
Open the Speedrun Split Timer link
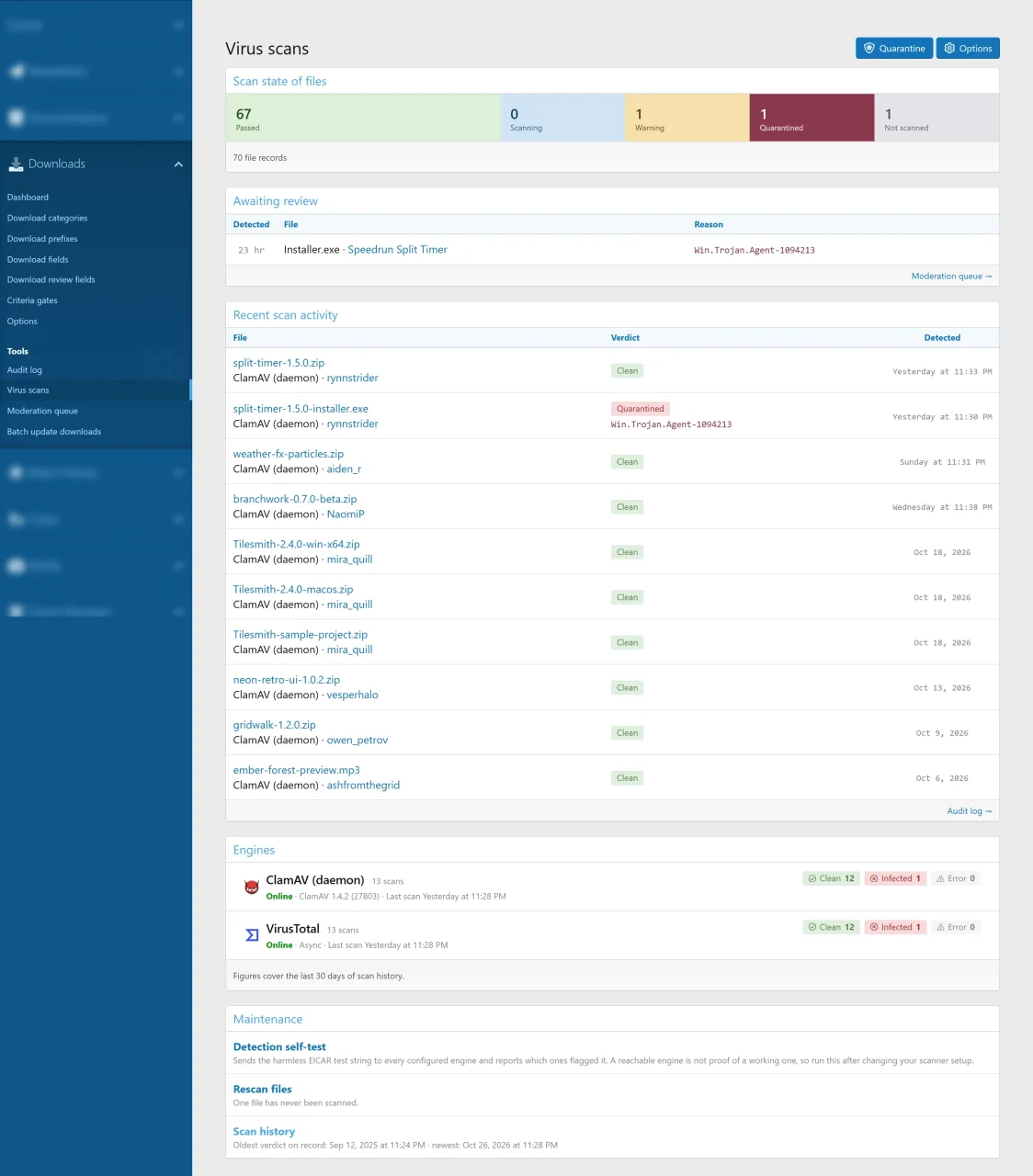click(x=397, y=250)
